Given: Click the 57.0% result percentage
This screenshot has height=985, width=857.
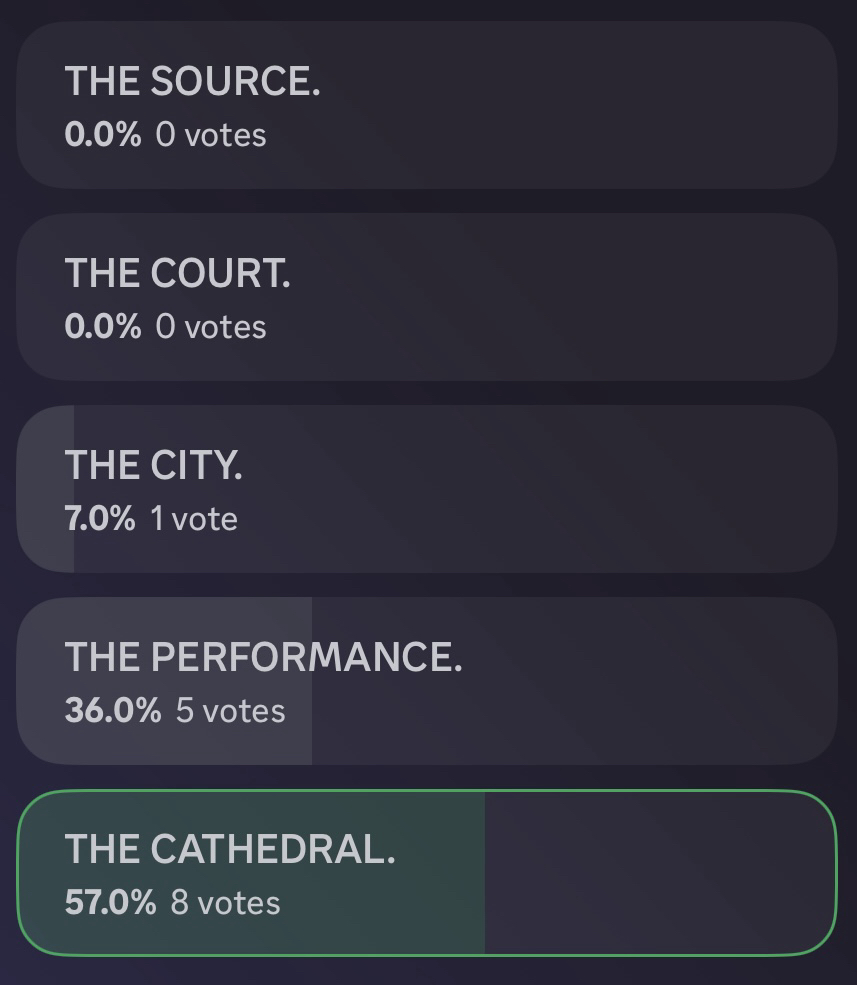Looking at the screenshot, I should point(110,903).
